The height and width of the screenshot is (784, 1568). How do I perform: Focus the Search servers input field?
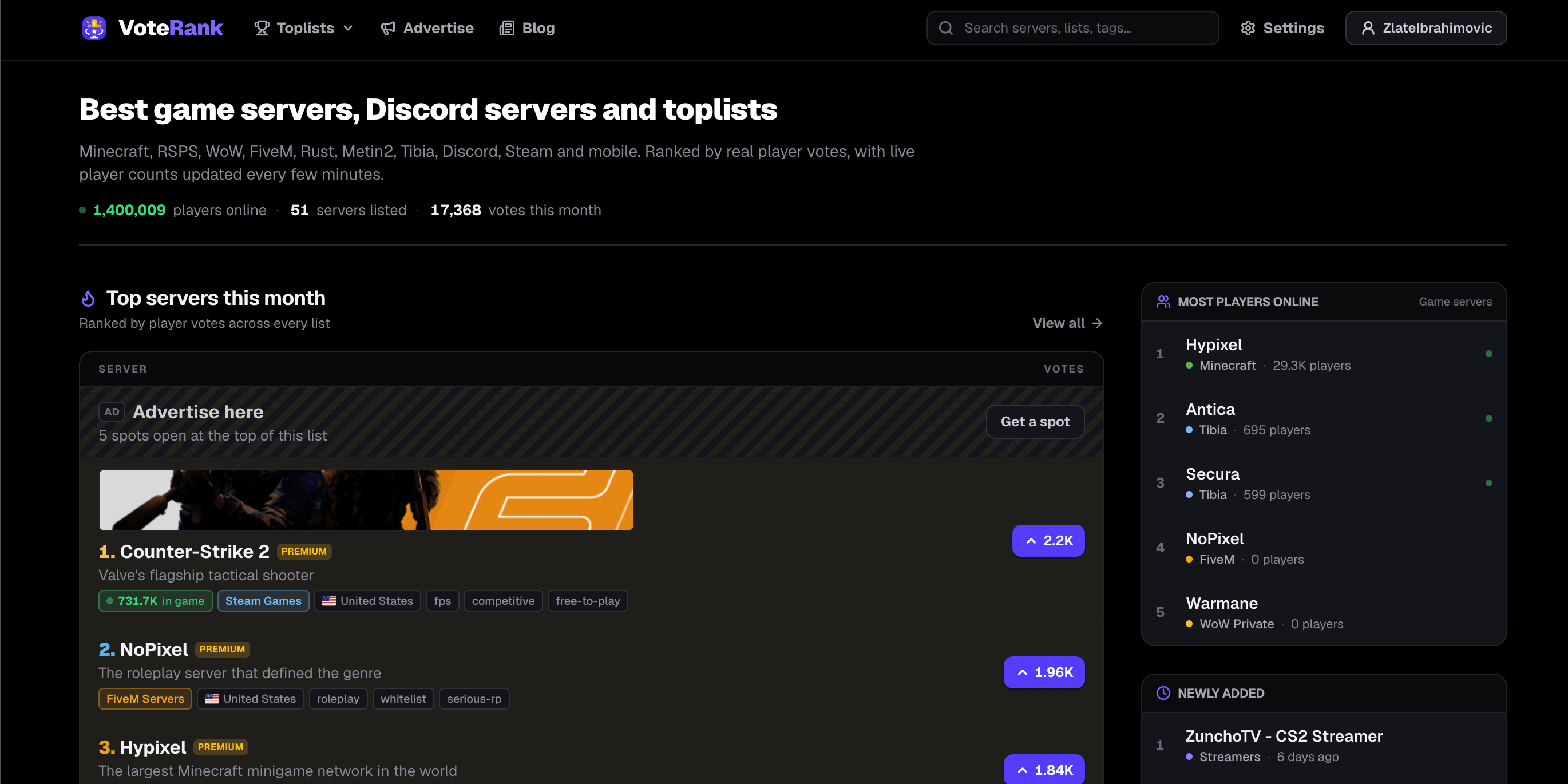click(x=1072, y=28)
